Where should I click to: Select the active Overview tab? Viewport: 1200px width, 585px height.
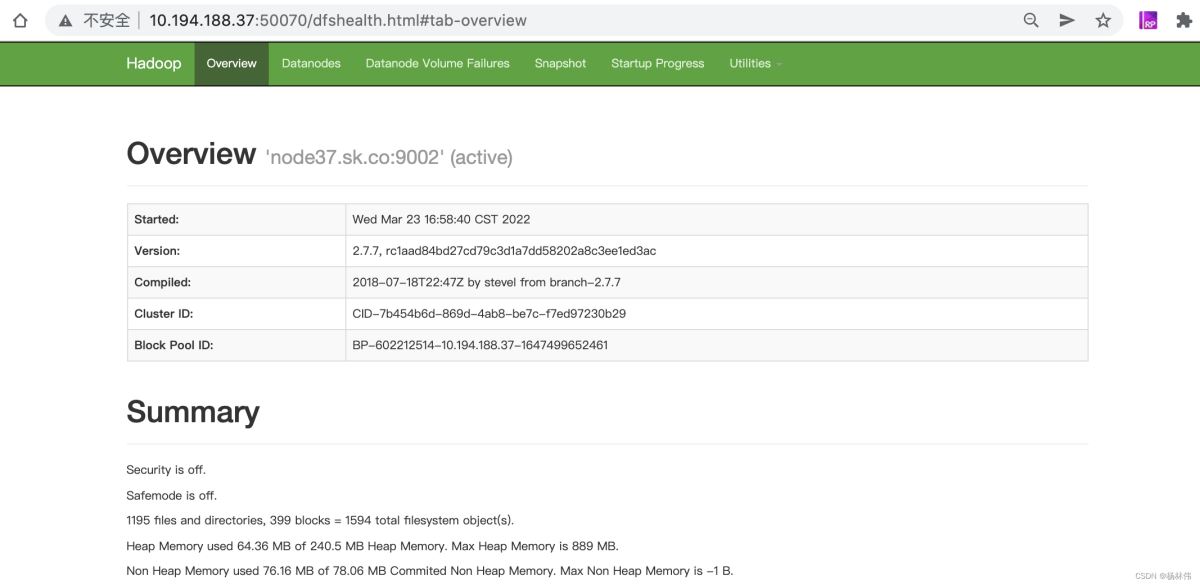click(231, 63)
